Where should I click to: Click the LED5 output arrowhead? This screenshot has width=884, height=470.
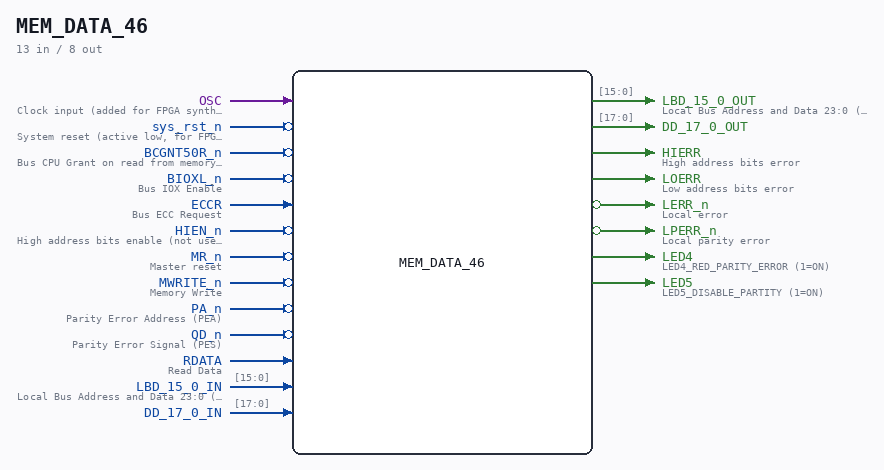tap(650, 282)
